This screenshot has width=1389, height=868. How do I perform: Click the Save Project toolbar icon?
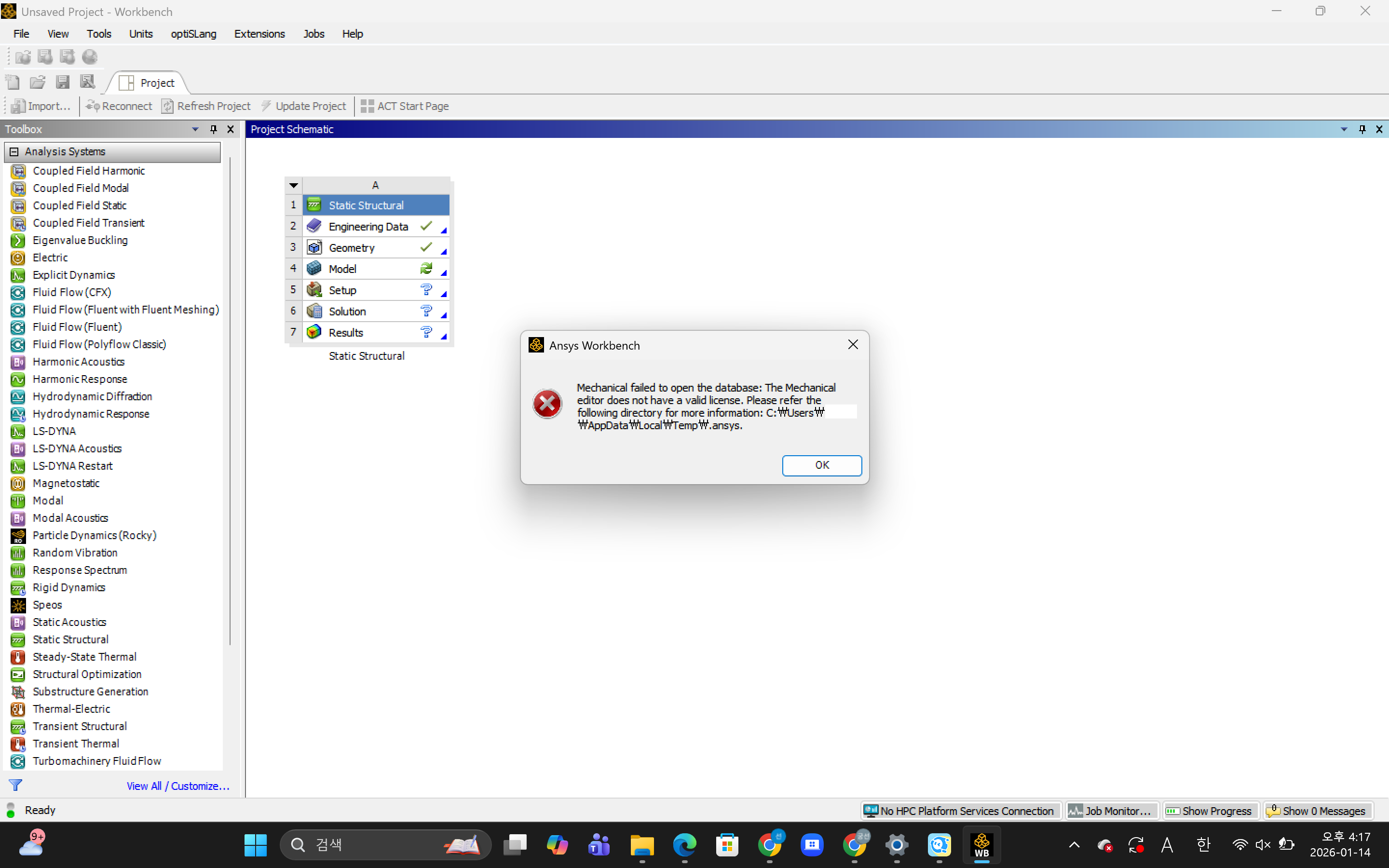63,82
